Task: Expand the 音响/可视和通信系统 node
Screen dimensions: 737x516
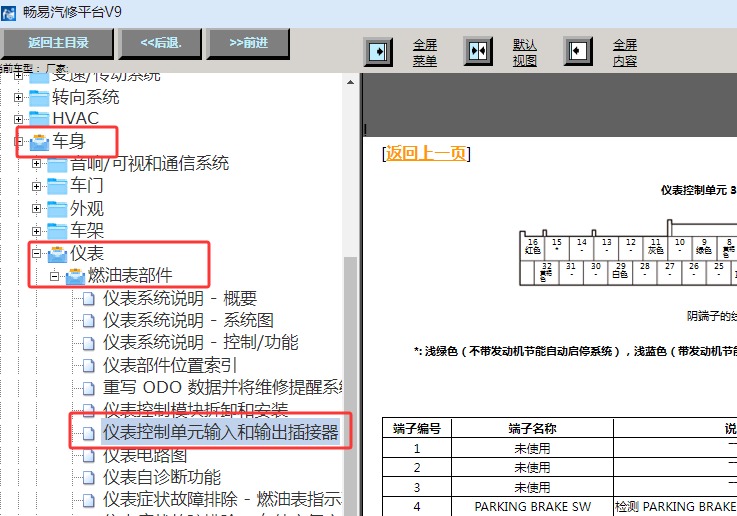Action: point(36,164)
